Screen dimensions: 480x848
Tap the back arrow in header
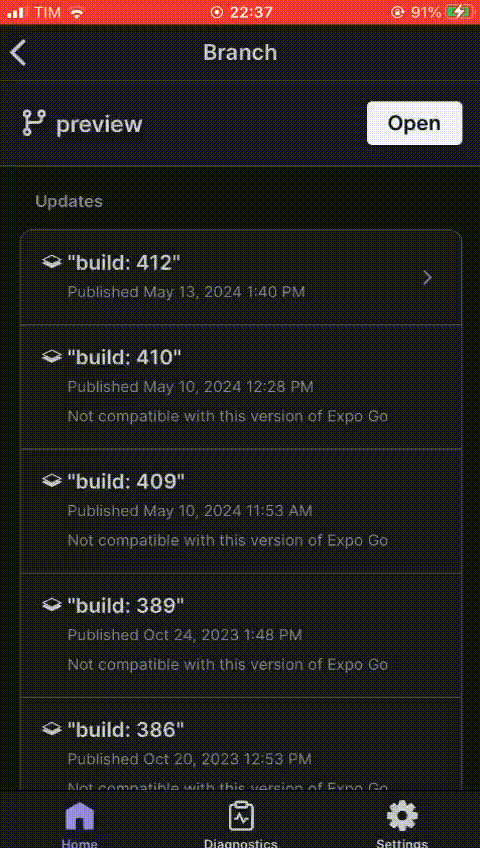click(18, 52)
